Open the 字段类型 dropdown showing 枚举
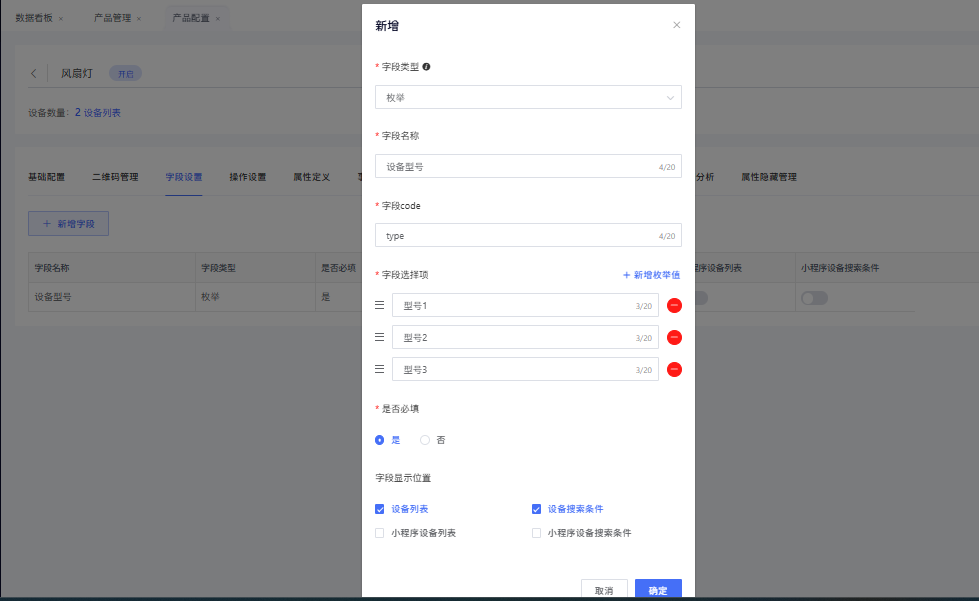979x601 pixels. click(x=528, y=97)
